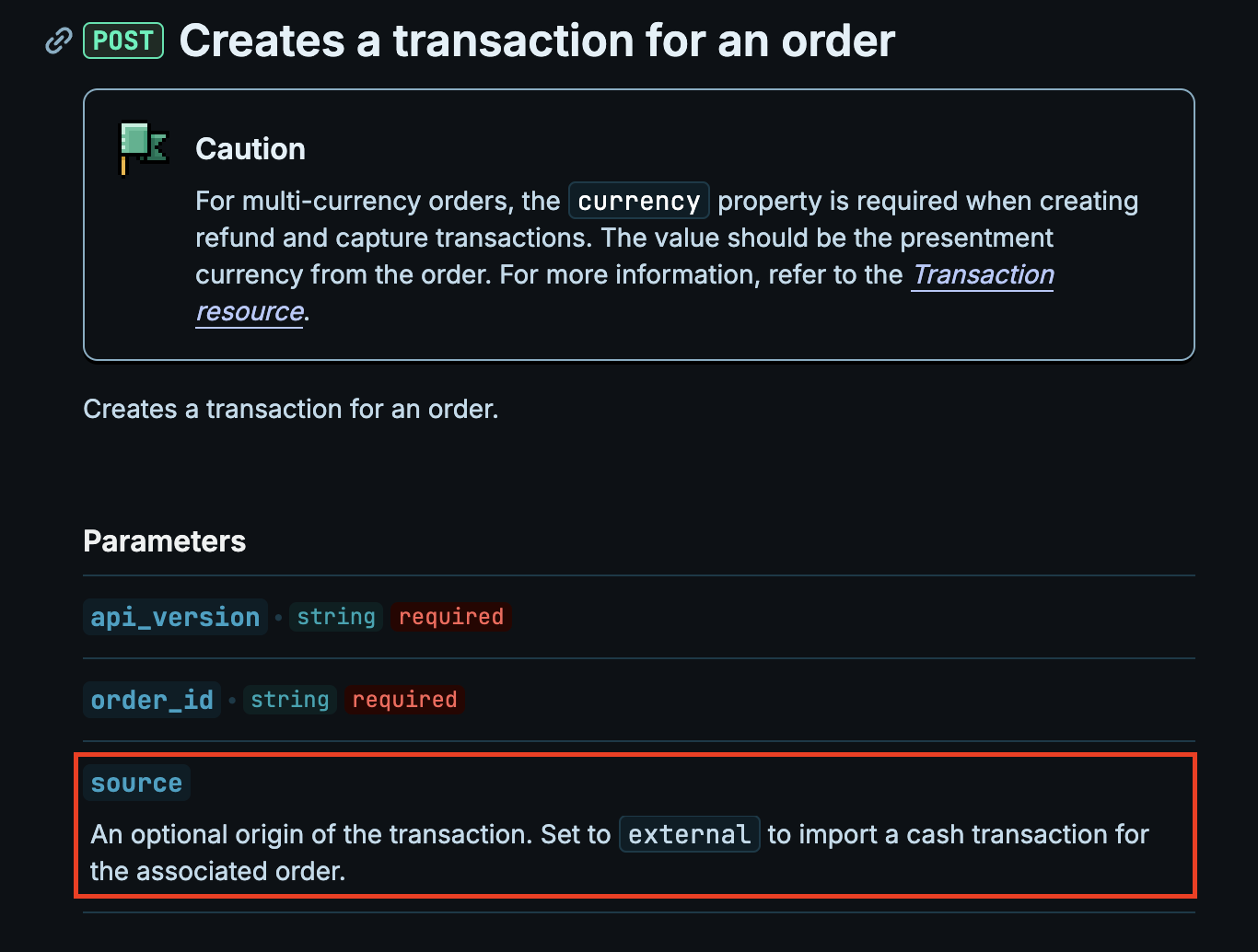1258x952 pixels.
Task: Click the string type tag beside api_version
Action: [x=336, y=617]
